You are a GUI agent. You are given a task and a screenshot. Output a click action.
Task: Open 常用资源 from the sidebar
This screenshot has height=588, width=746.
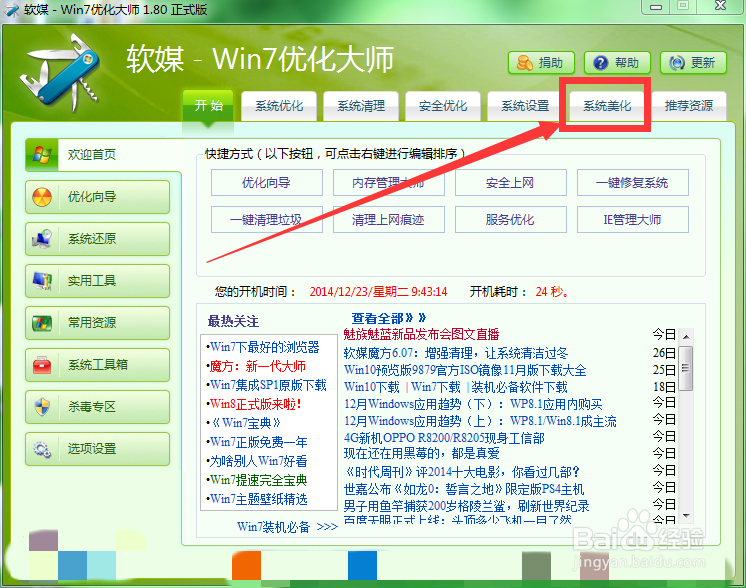tap(98, 323)
